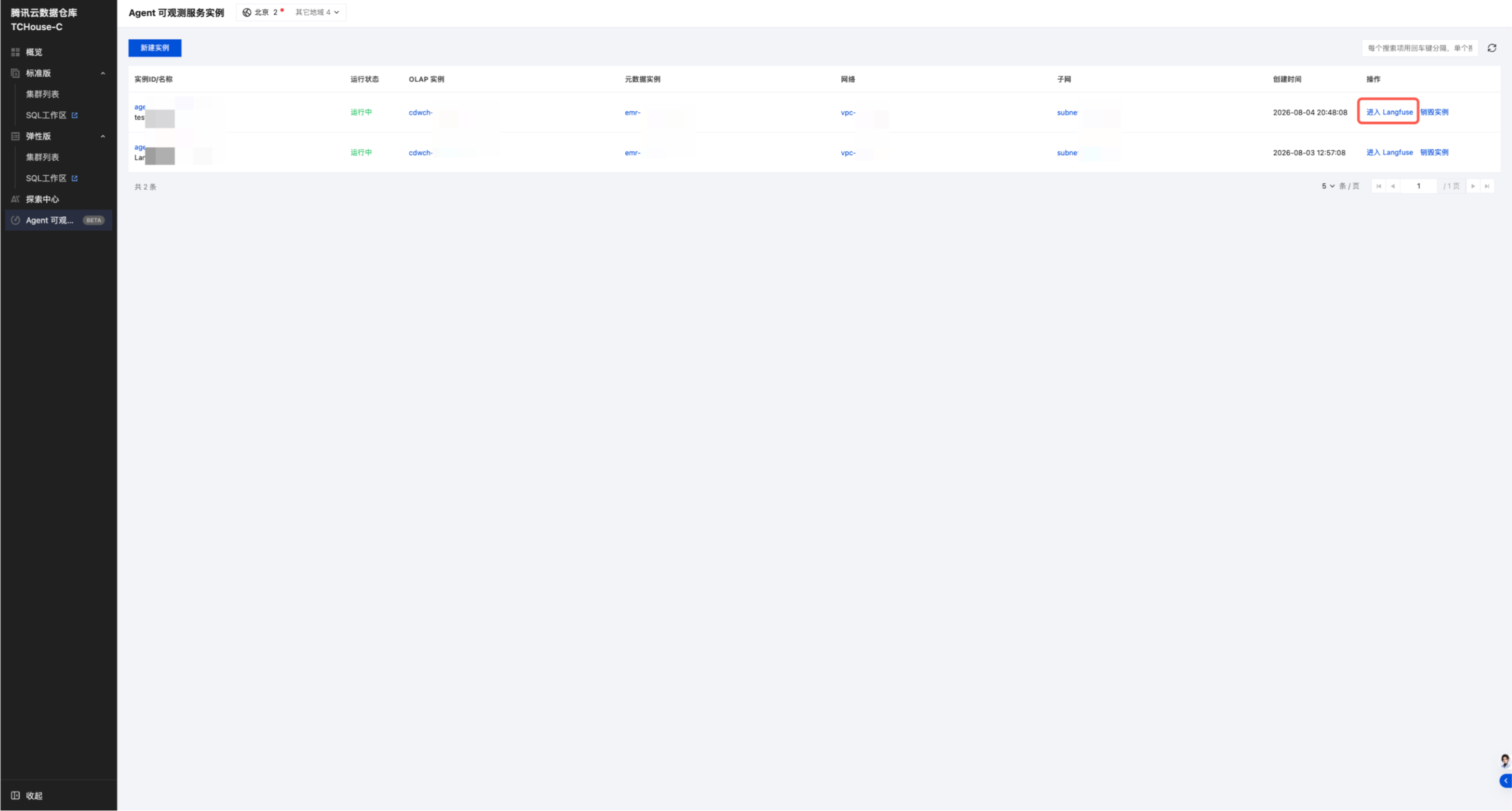Click the 弹性版 section icon
Screen dimensions: 1512x811
pos(15,136)
